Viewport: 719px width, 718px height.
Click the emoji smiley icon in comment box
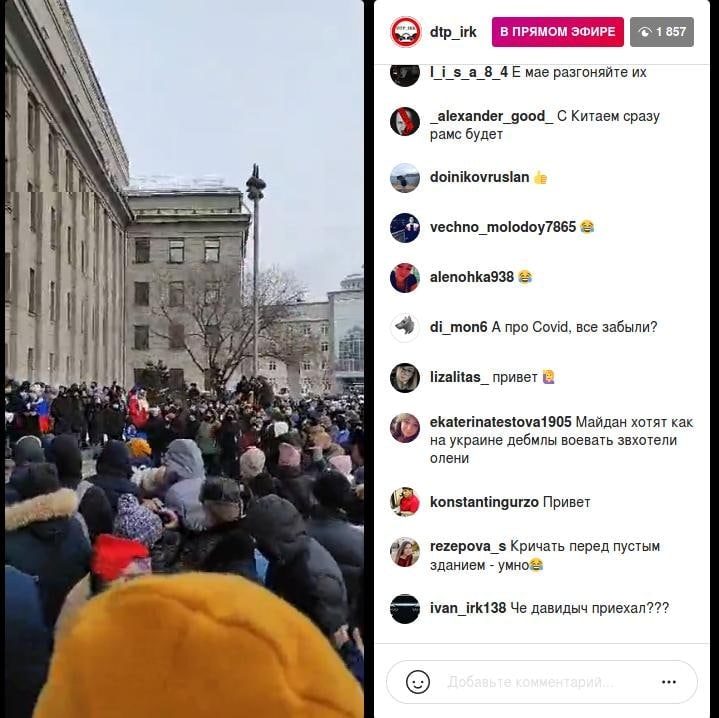pos(418,682)
